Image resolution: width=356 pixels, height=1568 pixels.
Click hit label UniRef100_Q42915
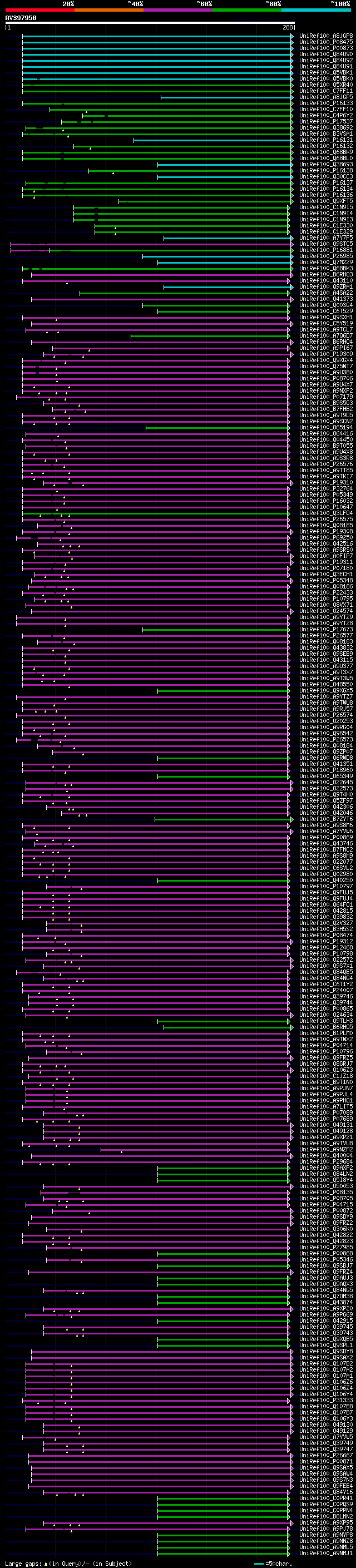326,1320
